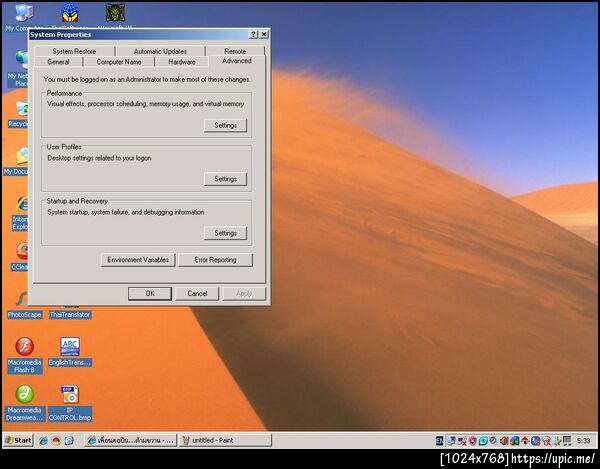This screenshot has height=469, width=600.
Task: Click the EN language indicator in tray
Action: (x=440, y=441)
